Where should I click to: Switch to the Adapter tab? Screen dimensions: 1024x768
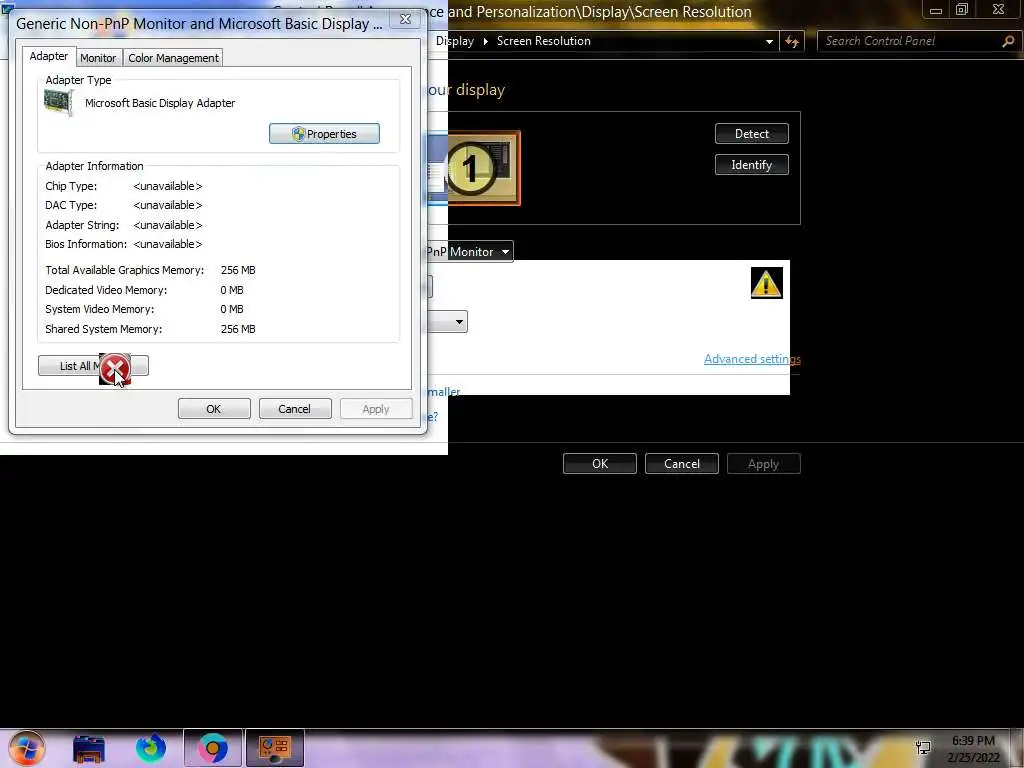click(48, 56)
